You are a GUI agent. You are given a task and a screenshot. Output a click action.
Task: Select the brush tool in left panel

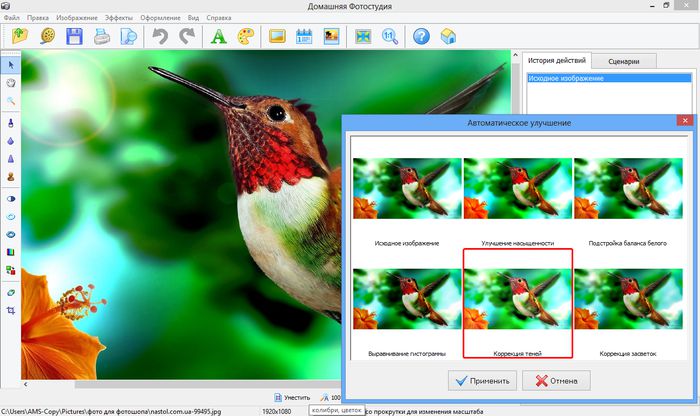pos(11,123)
